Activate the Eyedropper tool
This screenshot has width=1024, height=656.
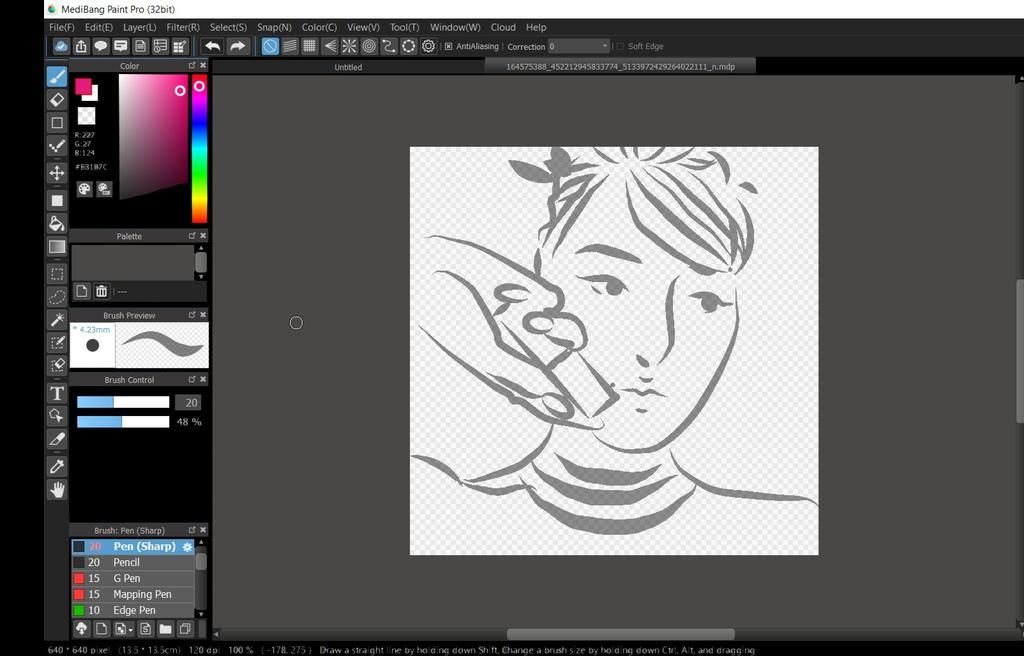[x=57, y=466]
